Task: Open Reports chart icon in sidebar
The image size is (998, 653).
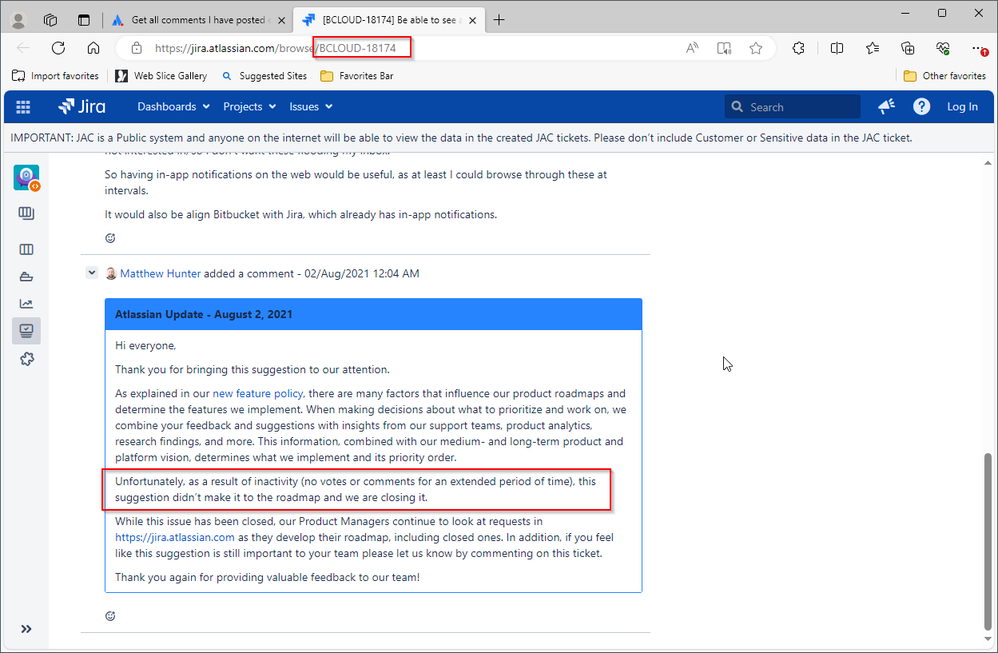Action: click(26, 304)
